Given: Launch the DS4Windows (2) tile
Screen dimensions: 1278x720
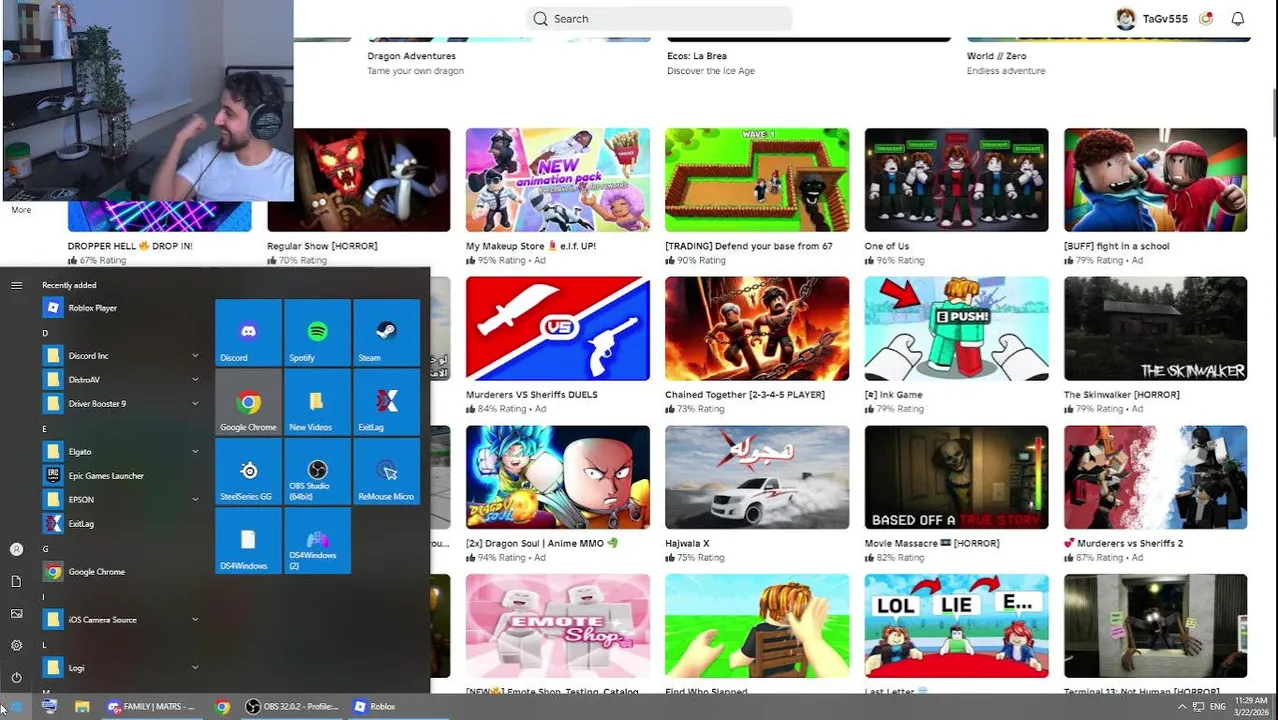Looking at the screenshot, I should pos(317,540).
